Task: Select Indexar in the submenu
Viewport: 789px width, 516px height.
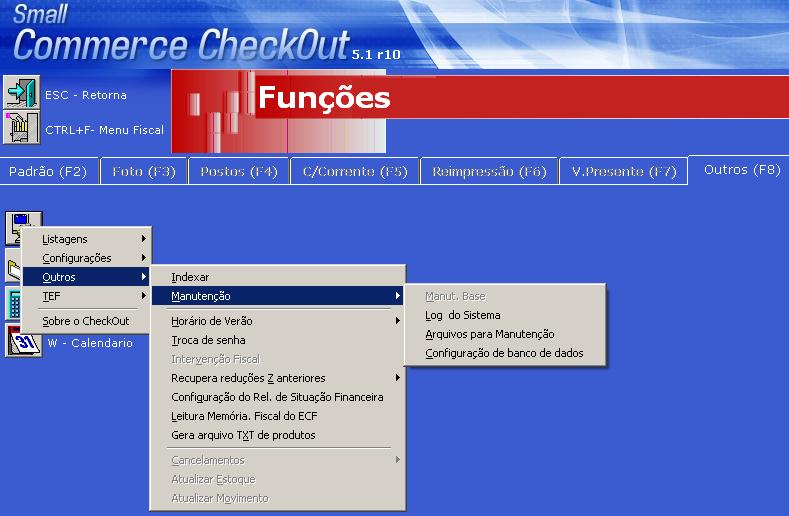Action: (x=278, y=277)
